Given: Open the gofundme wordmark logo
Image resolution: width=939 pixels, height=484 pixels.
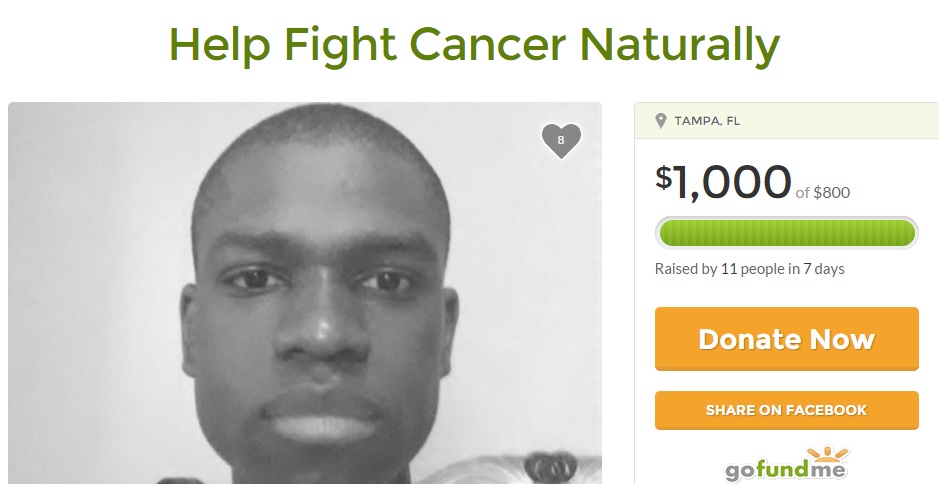Looking at the screenshot, I should [786, 470].
